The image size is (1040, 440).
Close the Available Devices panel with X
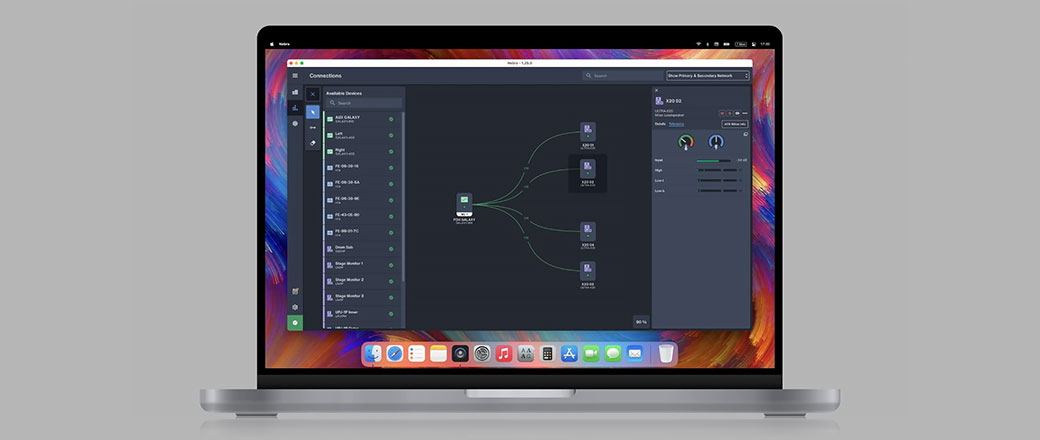pyautogui.click(x=312, y=94)
